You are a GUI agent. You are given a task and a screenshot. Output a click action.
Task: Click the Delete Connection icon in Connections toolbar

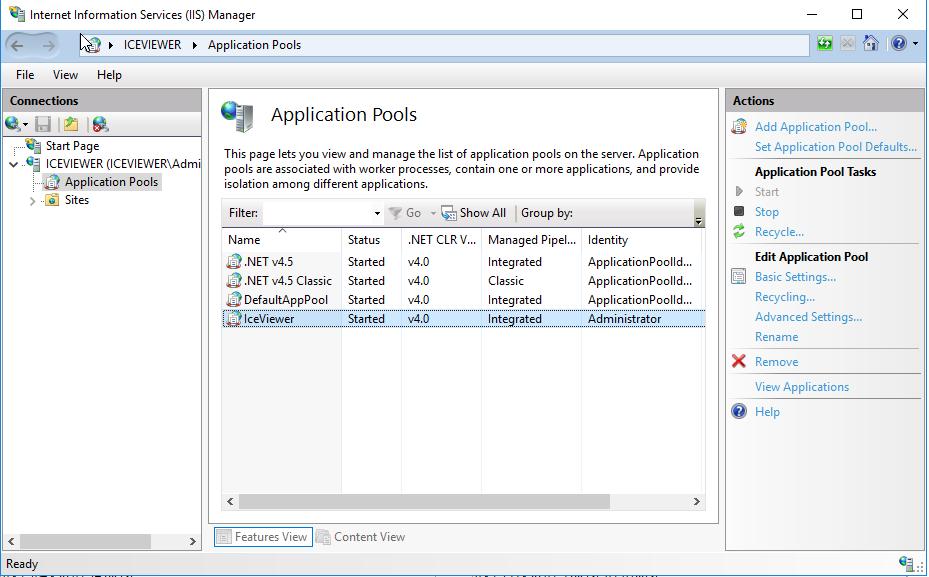100,124
